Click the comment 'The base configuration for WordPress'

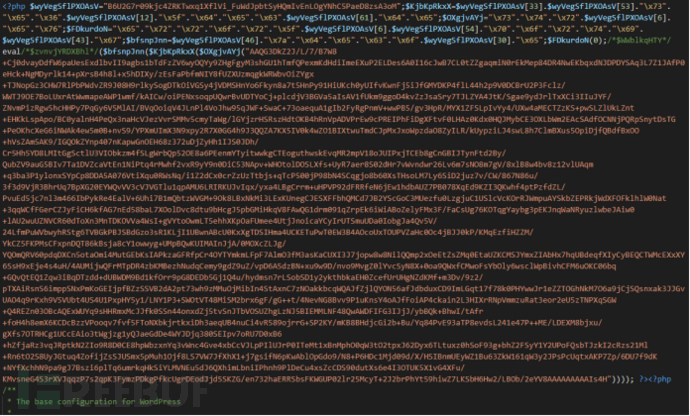[99, 401]
